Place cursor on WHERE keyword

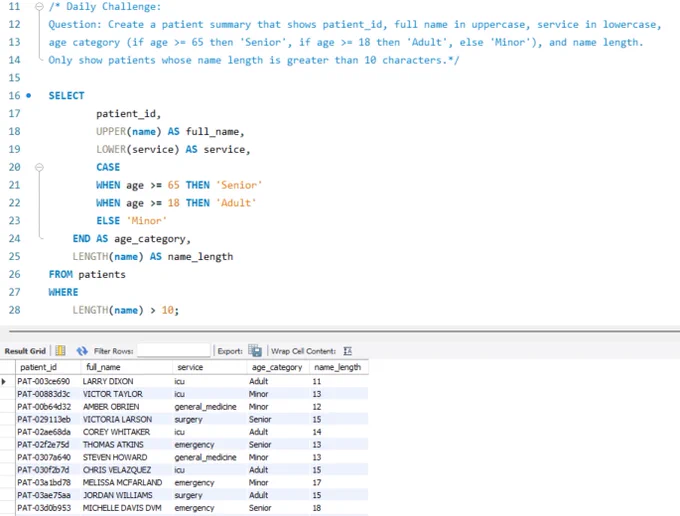point(63,292)
